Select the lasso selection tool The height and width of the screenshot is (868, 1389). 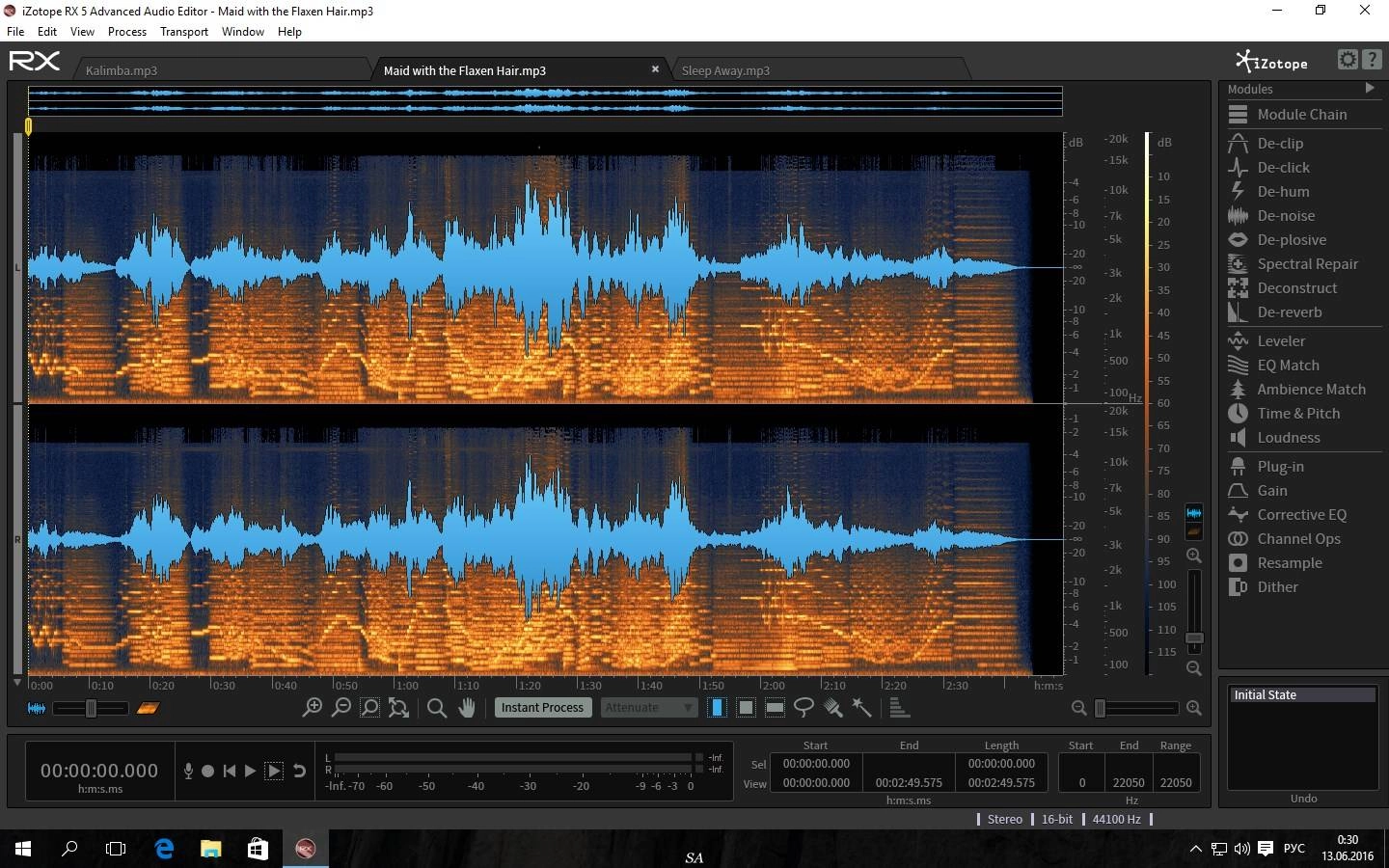click(x=803, y=708)
